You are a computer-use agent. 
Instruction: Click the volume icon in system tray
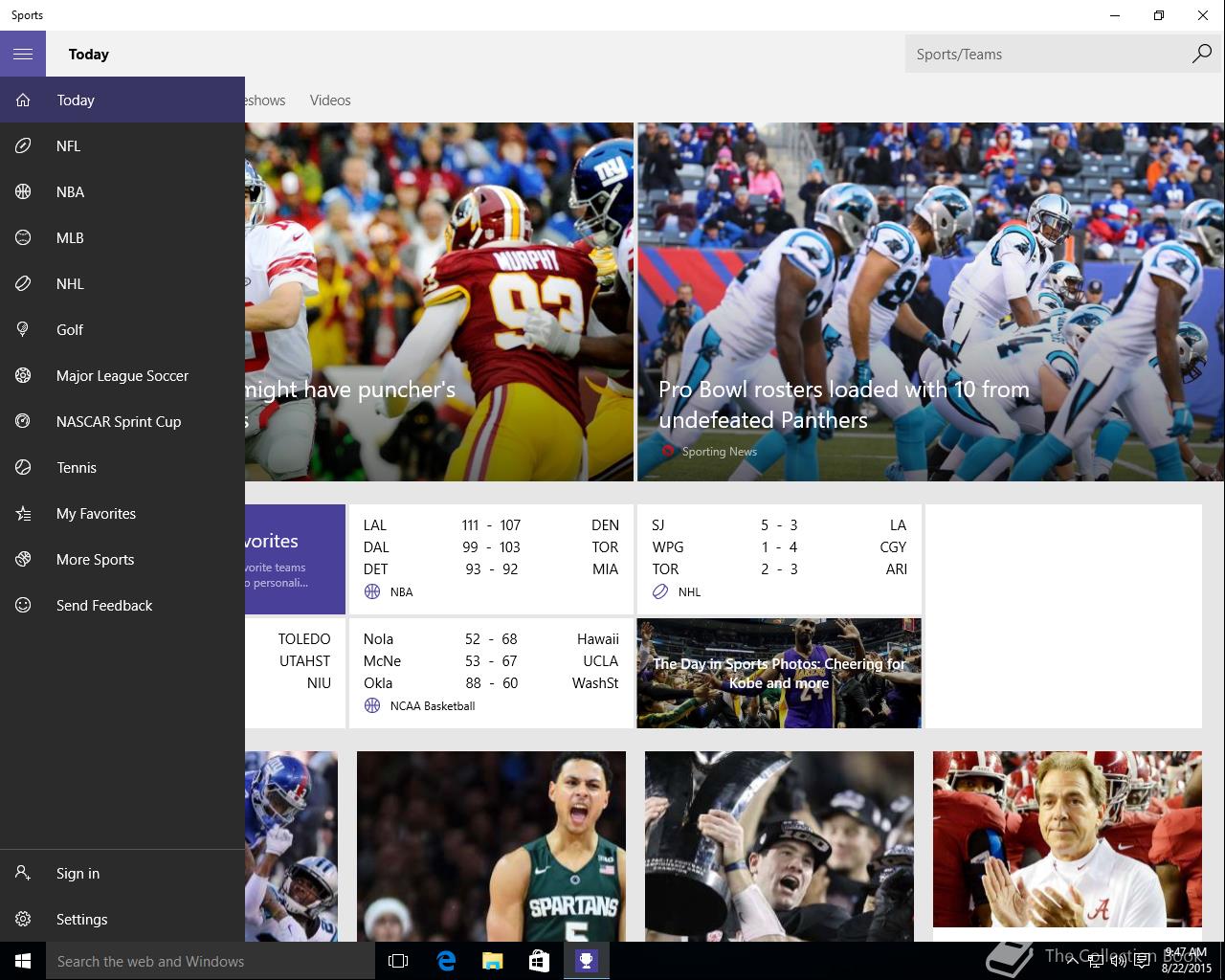point(1118,961)
